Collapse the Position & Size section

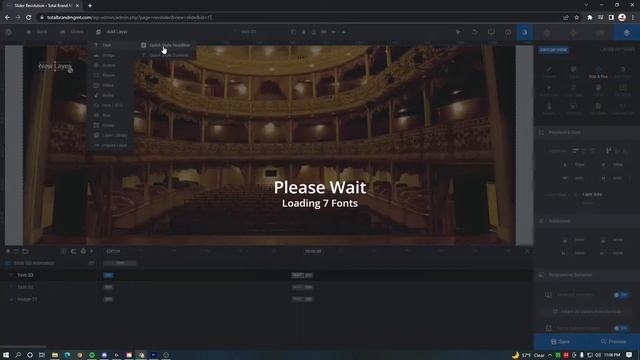587,132
